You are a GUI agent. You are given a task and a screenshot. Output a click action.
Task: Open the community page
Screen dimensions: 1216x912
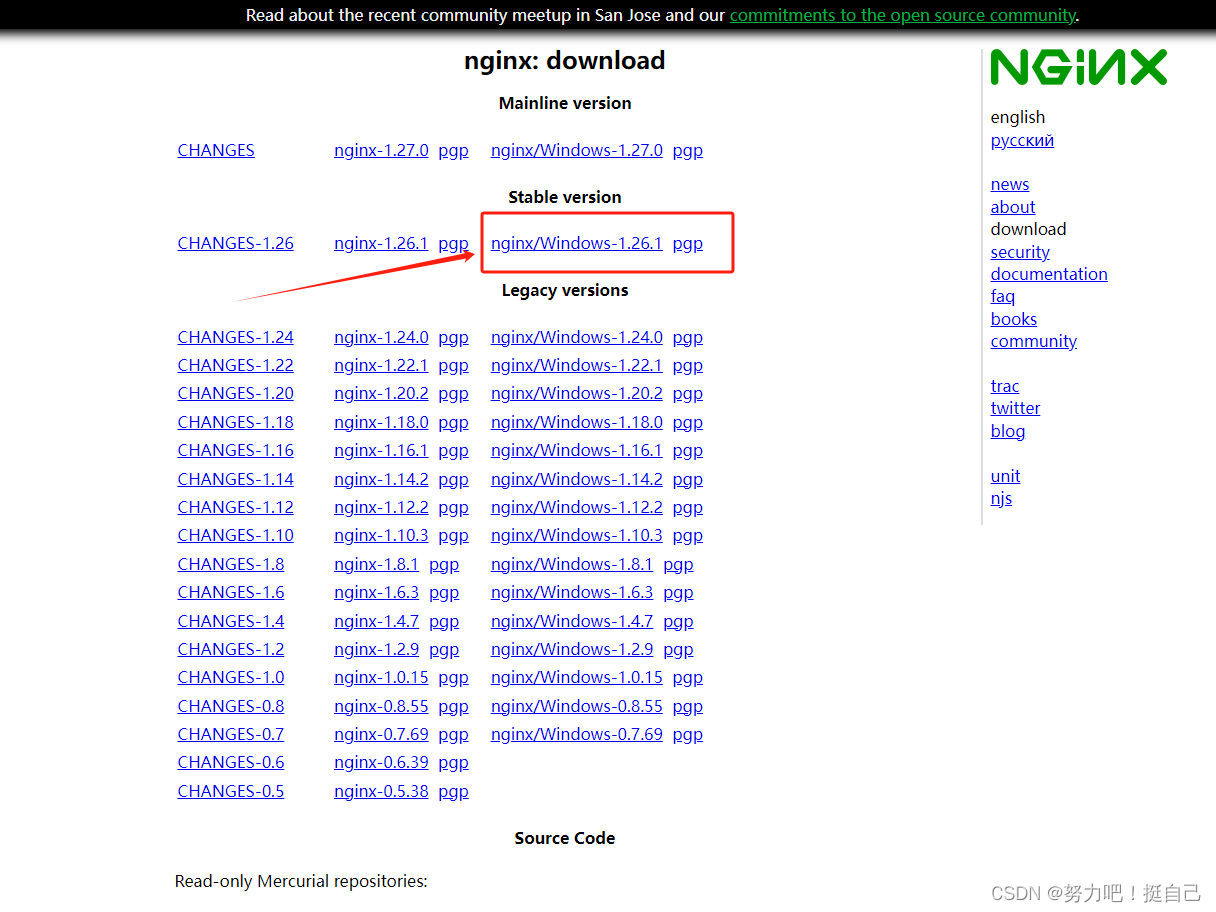[x=1034, y=341]
